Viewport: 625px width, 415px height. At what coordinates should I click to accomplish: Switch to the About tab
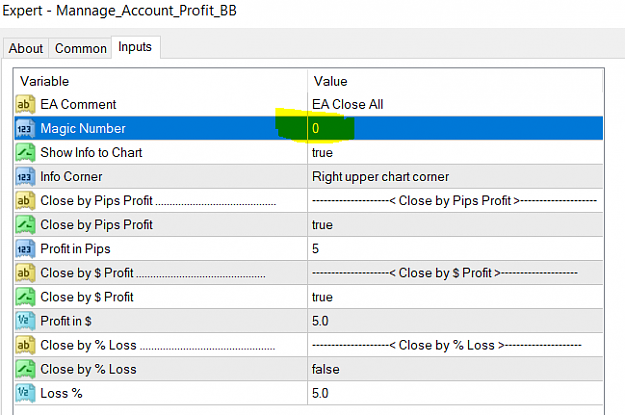pyautogui.click(x=26, y=49)
